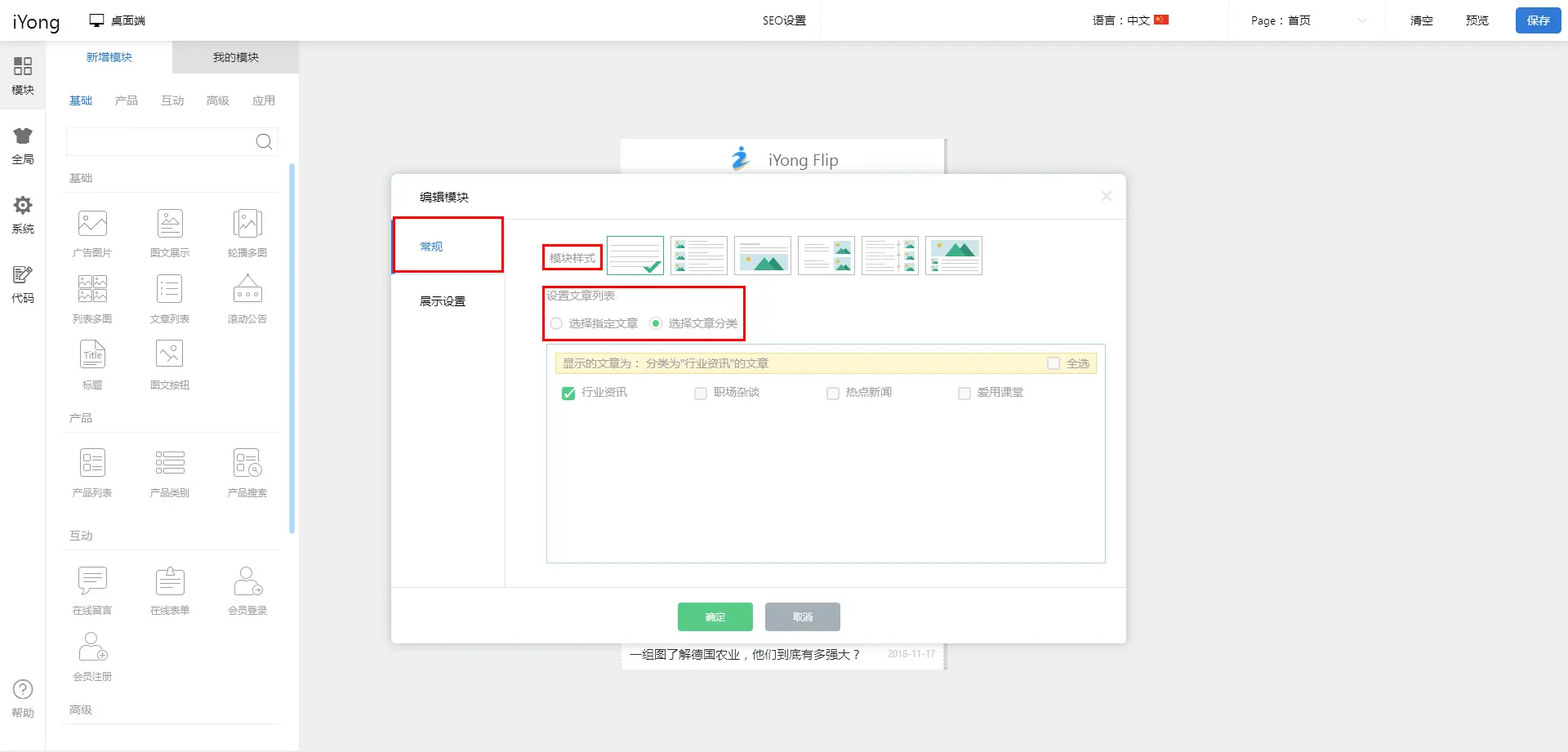Image resolution: width=1568 pixels, height=752 pixels.
Task: Check the 全选 select-all checkbox
Action: click(1053, 363)
